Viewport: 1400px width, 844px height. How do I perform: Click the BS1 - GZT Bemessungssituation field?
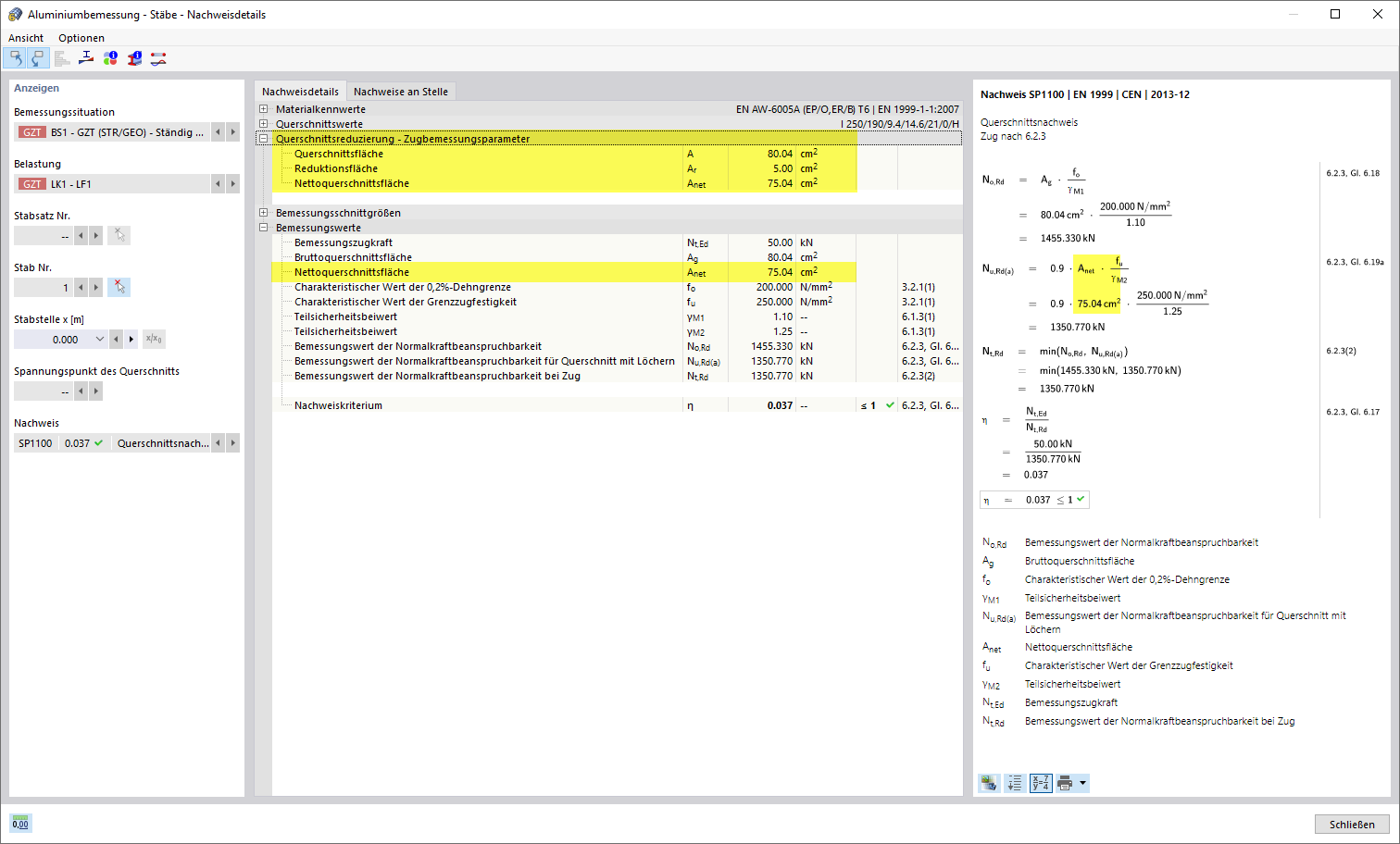(x=112, y=132)
